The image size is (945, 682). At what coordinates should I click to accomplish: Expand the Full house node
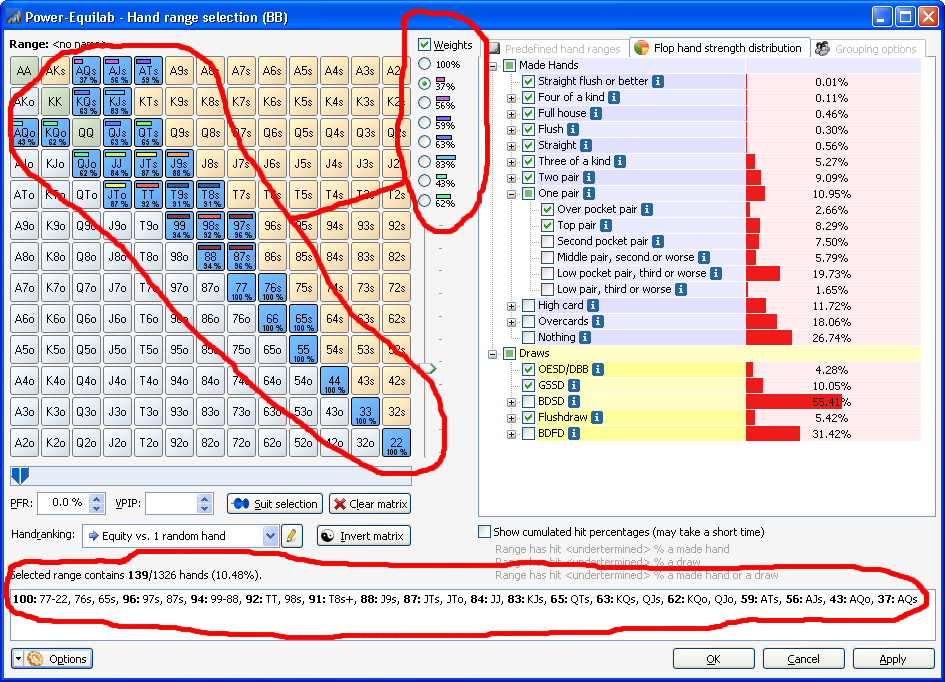pyautogui.click(x=511, y=114)
